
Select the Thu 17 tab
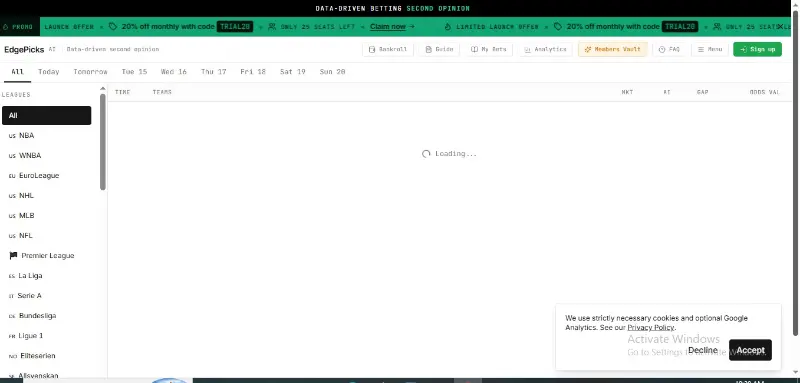(213, 72)
